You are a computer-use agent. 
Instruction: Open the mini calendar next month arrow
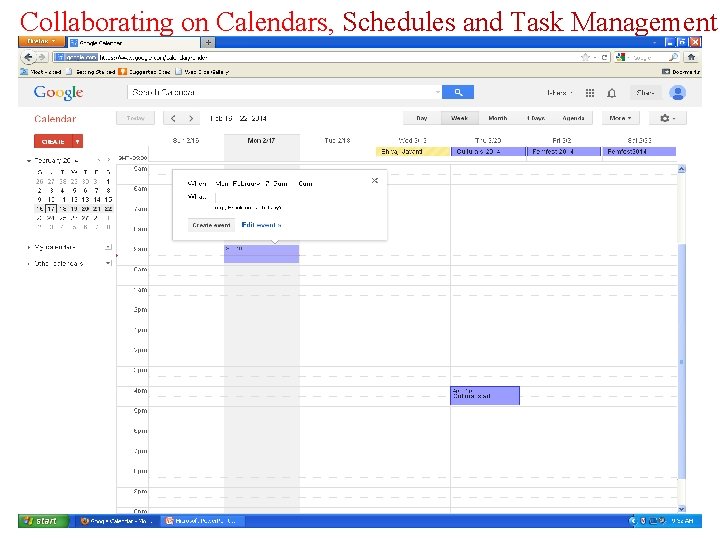[108, 160]
